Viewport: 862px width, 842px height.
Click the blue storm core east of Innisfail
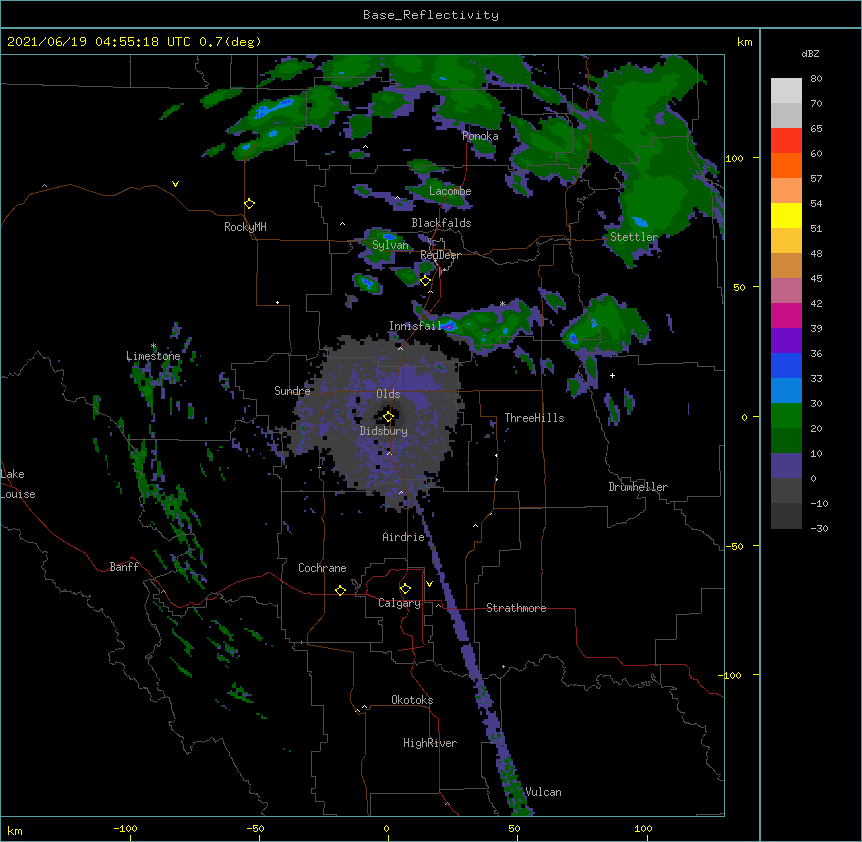[x=450, y=325]
